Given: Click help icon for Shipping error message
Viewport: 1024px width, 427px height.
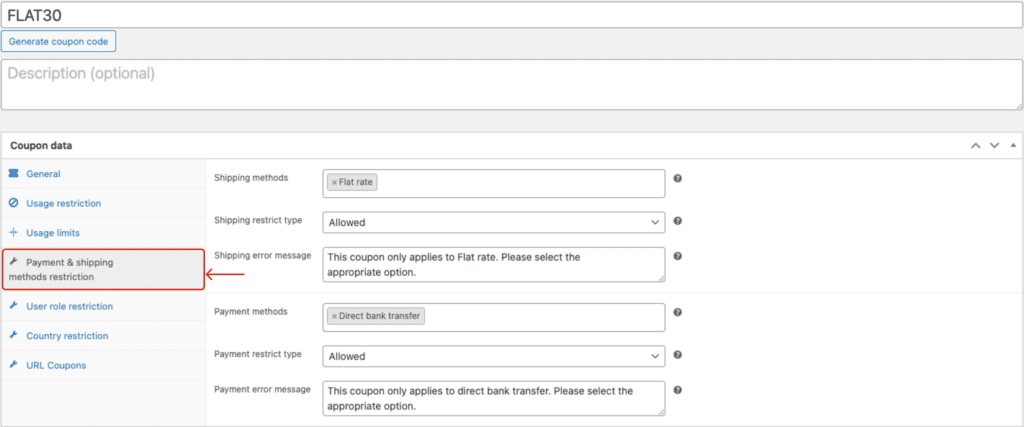Looking at the screenshot, I should [678, 256].
